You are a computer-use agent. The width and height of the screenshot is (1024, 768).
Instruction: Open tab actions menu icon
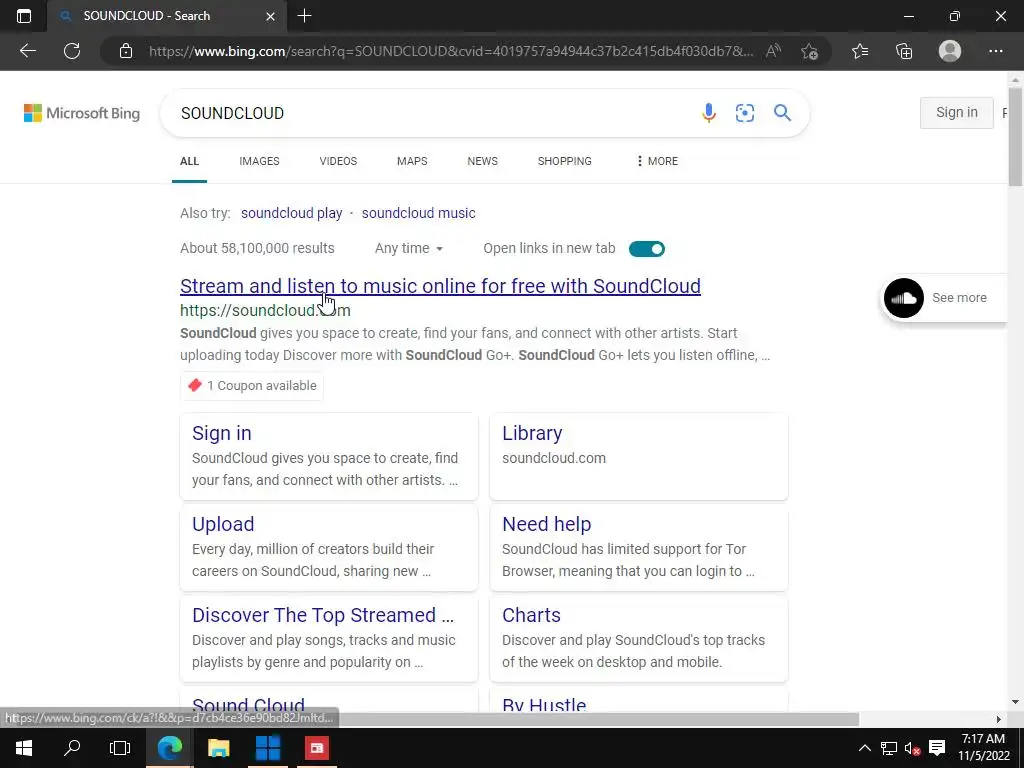pyautogui.click(x=24, y=16)
